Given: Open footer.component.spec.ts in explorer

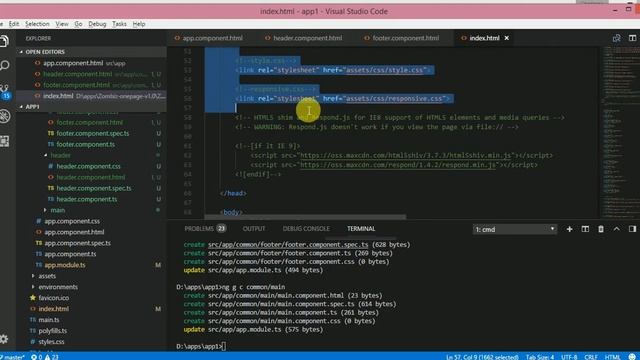Looking at the screenshot, I should [93, 133].
